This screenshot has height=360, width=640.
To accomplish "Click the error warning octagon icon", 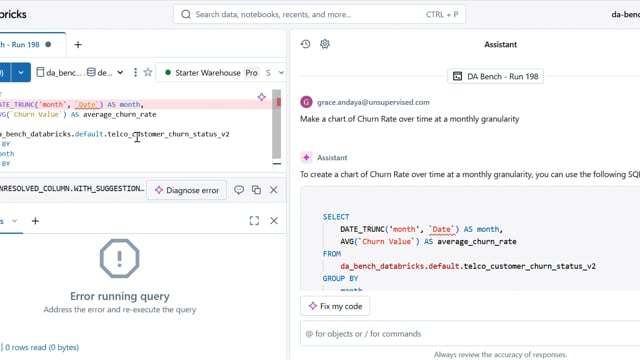I will [x=120, y=258].
